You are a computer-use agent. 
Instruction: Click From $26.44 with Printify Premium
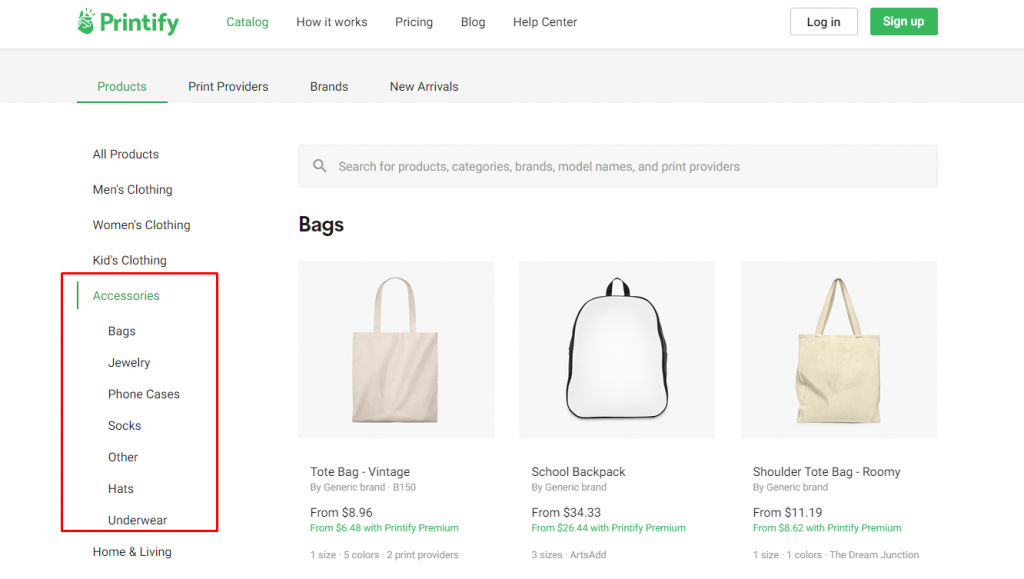(x=608, y=527)
